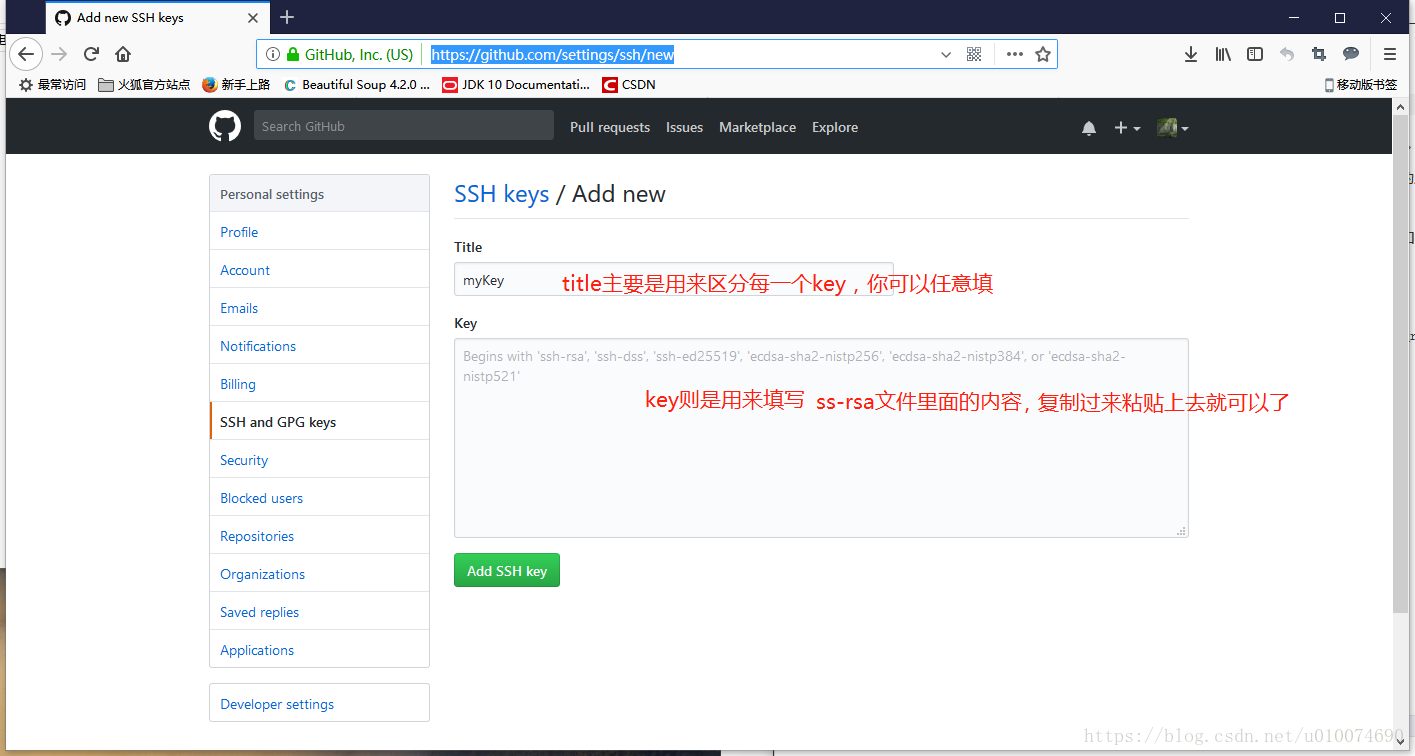
Task: Open Organizations settings
Action: [x=319, y=574]
